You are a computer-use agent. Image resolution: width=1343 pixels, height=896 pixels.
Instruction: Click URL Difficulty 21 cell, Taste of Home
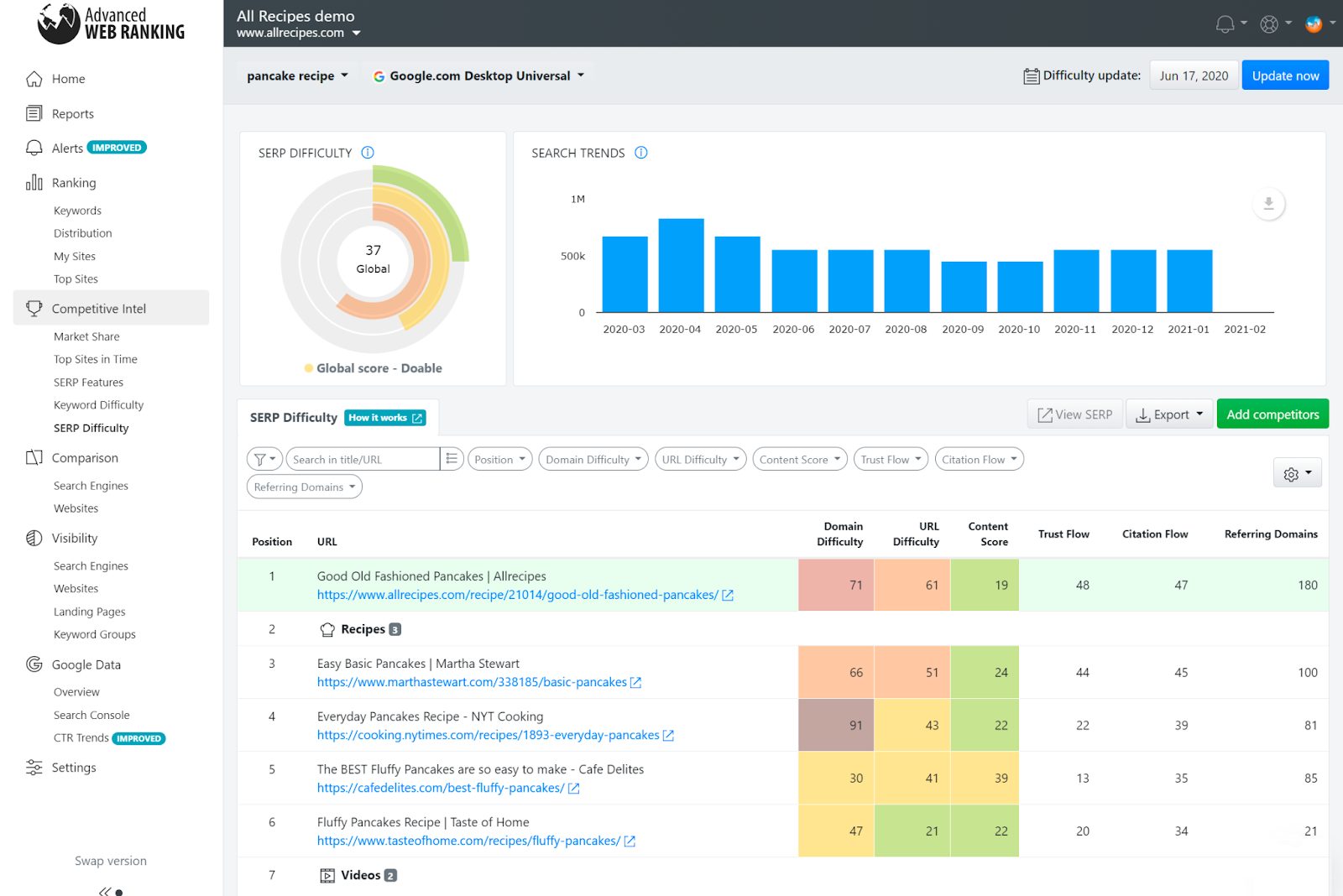click(x=912, y=831)
